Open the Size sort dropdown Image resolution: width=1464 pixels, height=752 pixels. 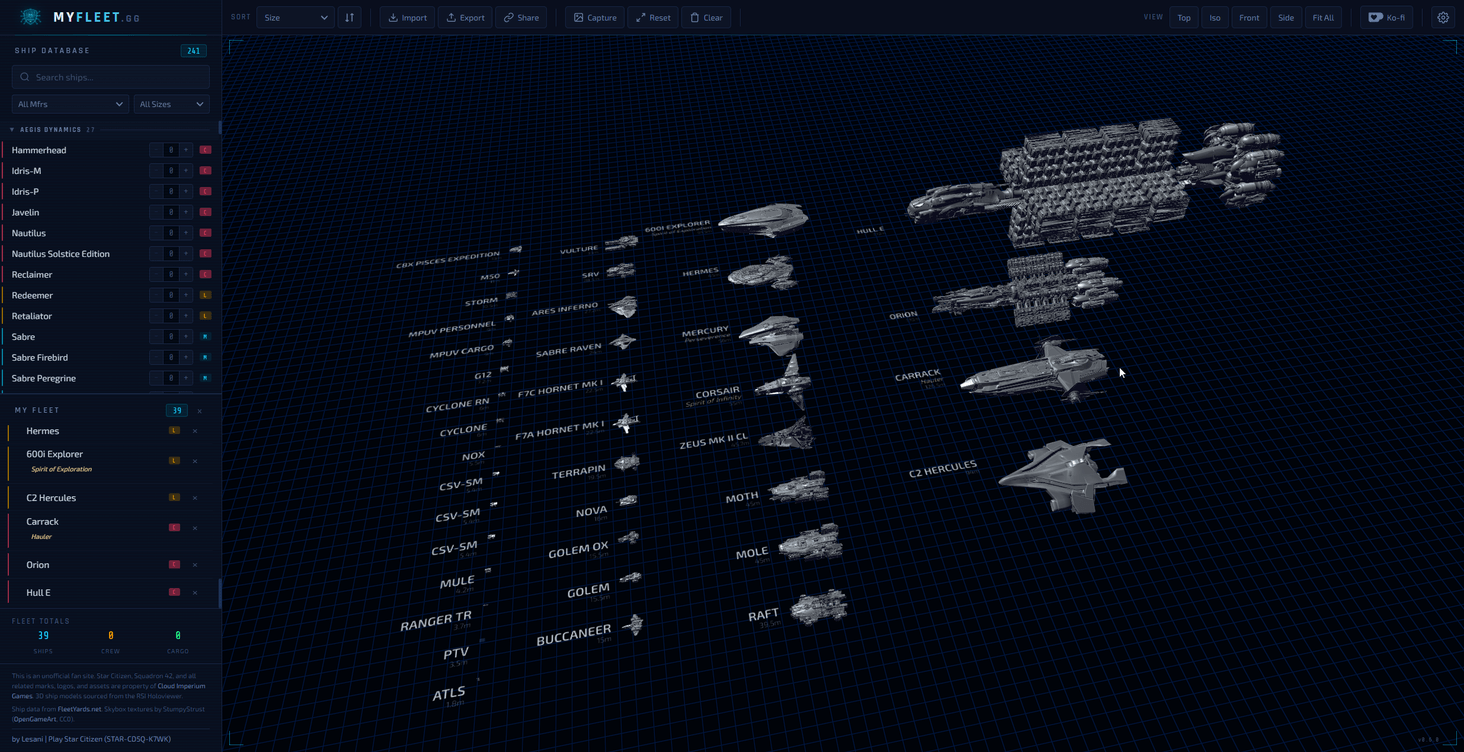[x=293, y=17]
